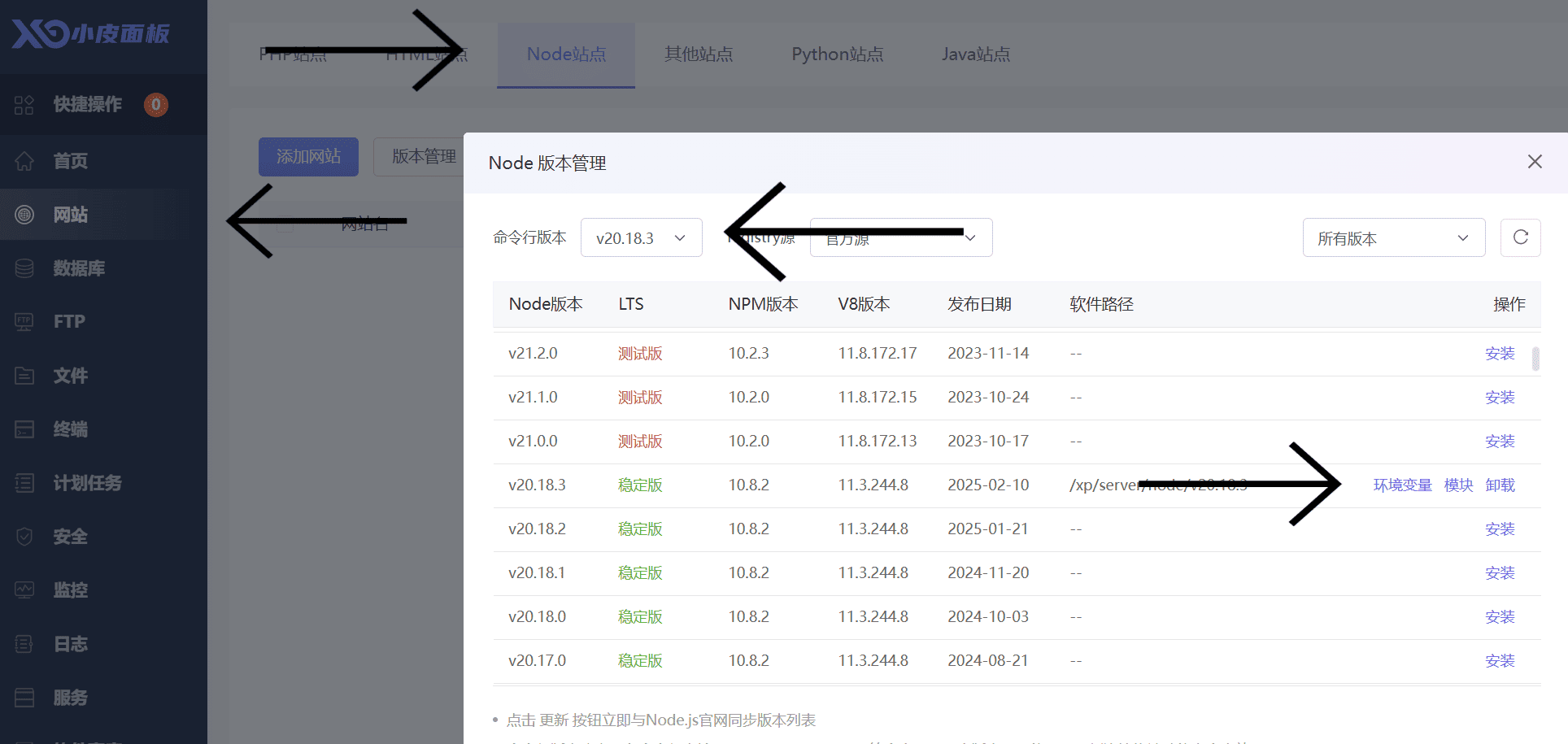1568x744 pixels.
Task: Open environment variables (环境变量) for v20.18.3
Action: (1402, 485)
